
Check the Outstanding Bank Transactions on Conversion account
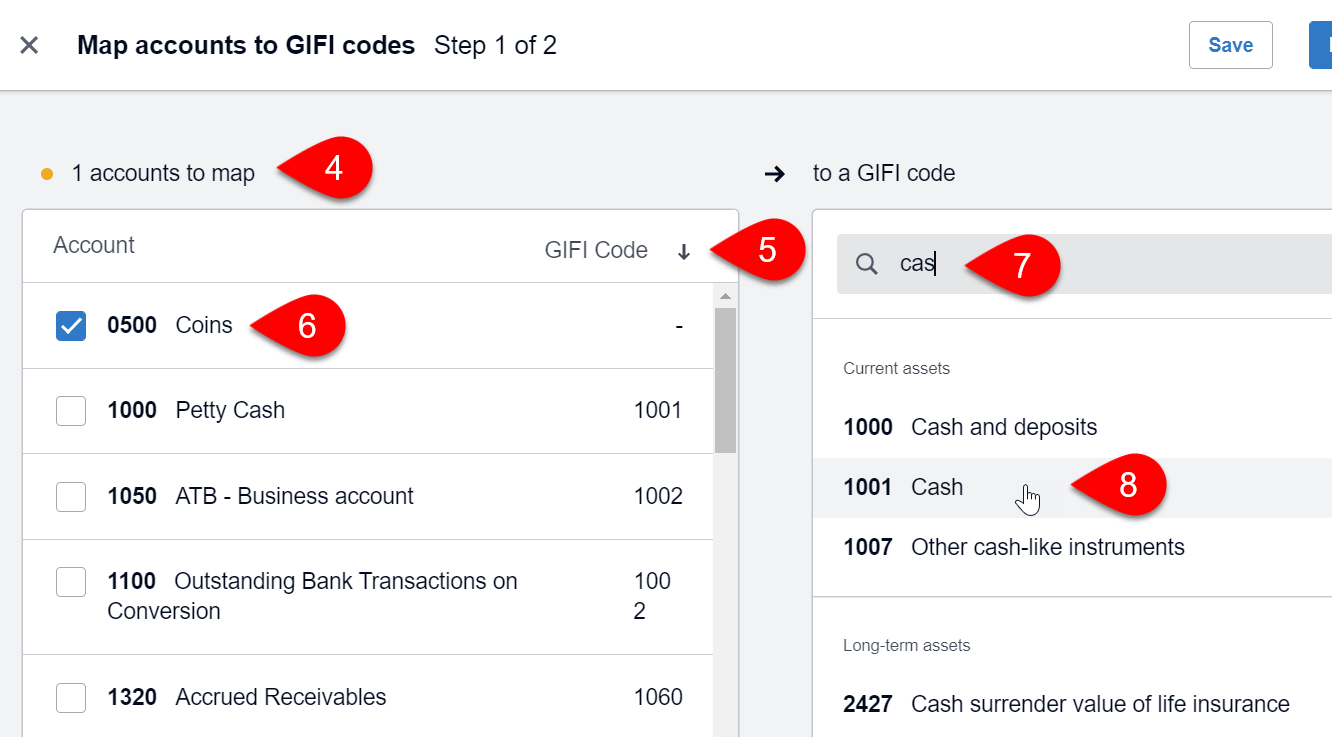coord(71,581)
